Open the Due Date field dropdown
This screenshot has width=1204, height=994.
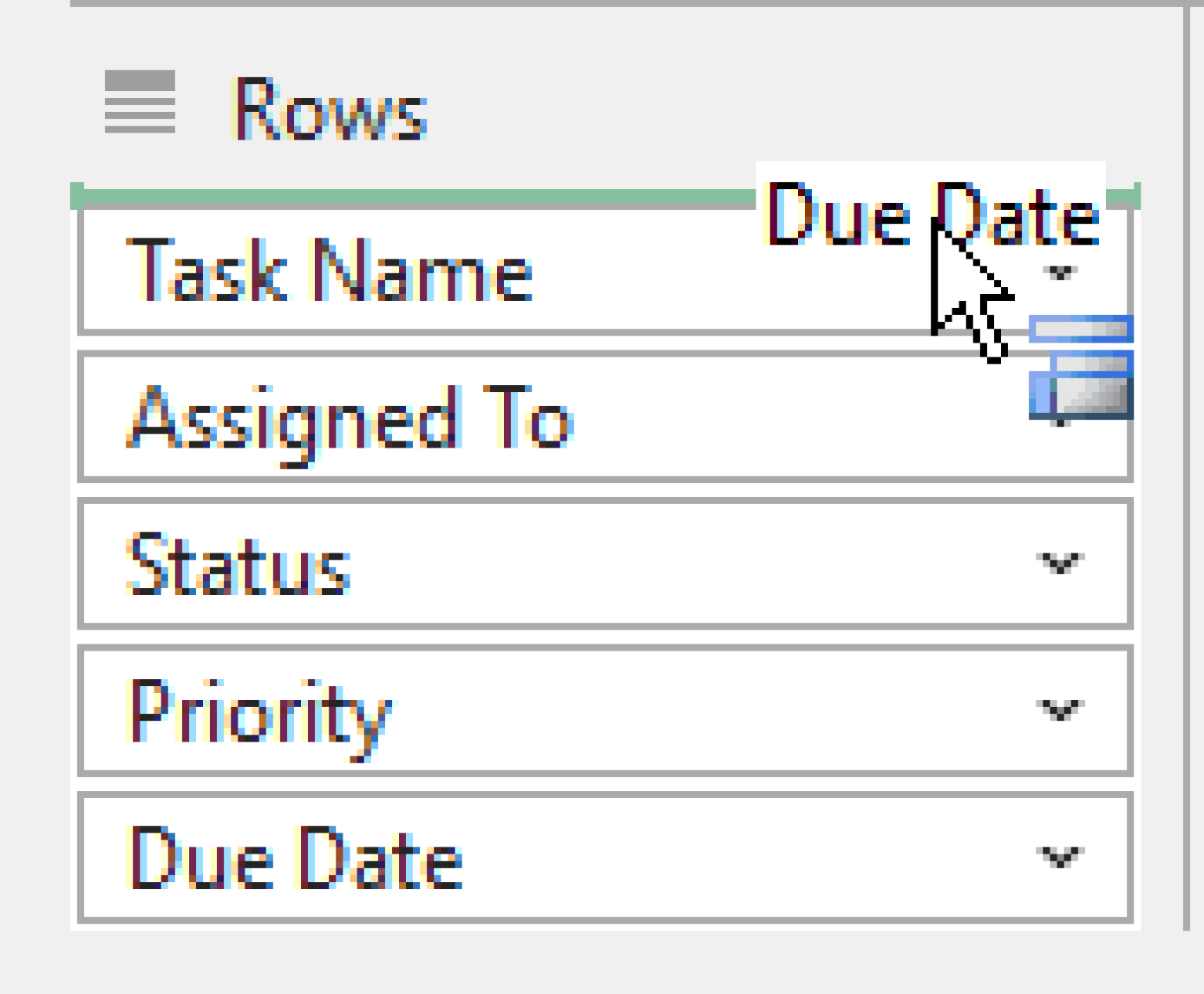pos(1060,856)
